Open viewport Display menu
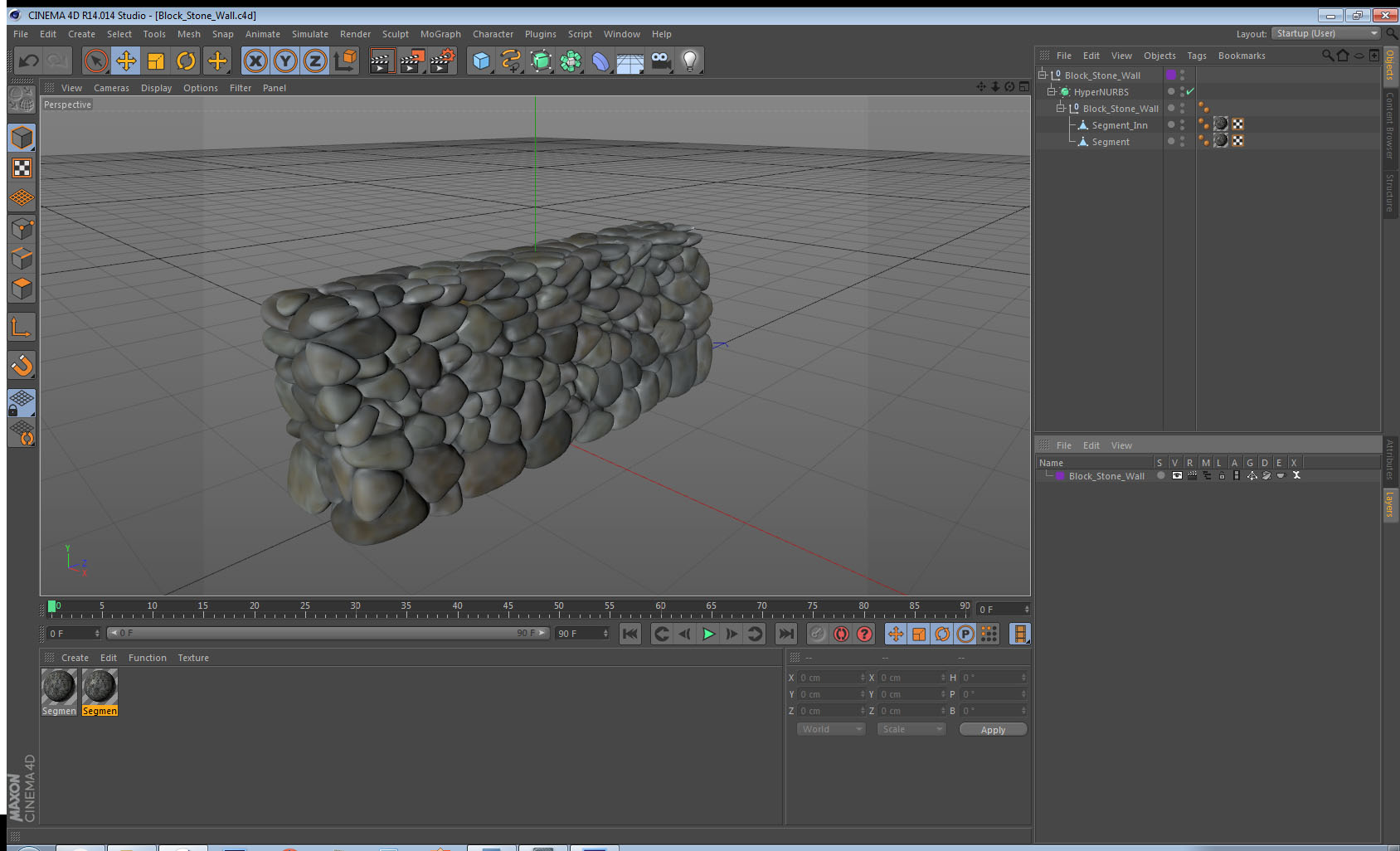1400x851 pixels. click(156, 88)
